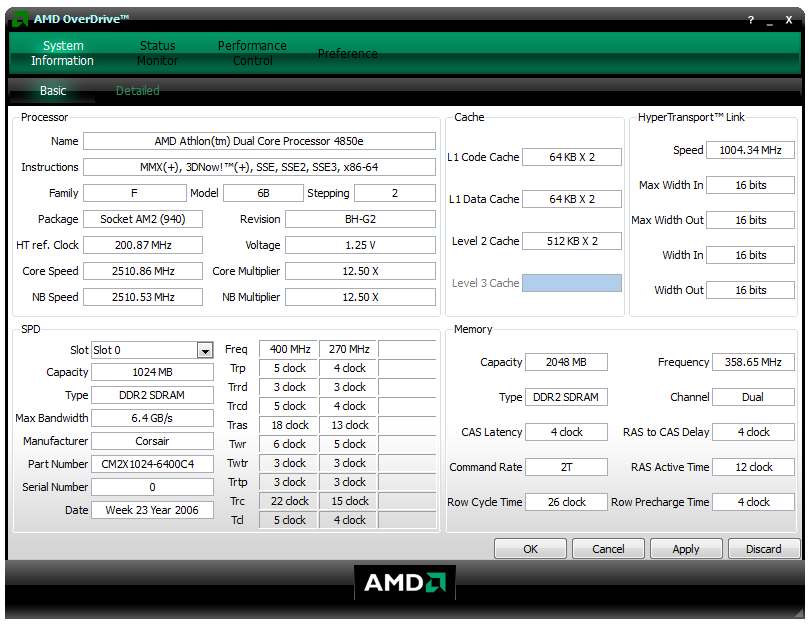
Task: Click the Row Cycle Time 26 clock value
Action: click(x=566, y=502)
